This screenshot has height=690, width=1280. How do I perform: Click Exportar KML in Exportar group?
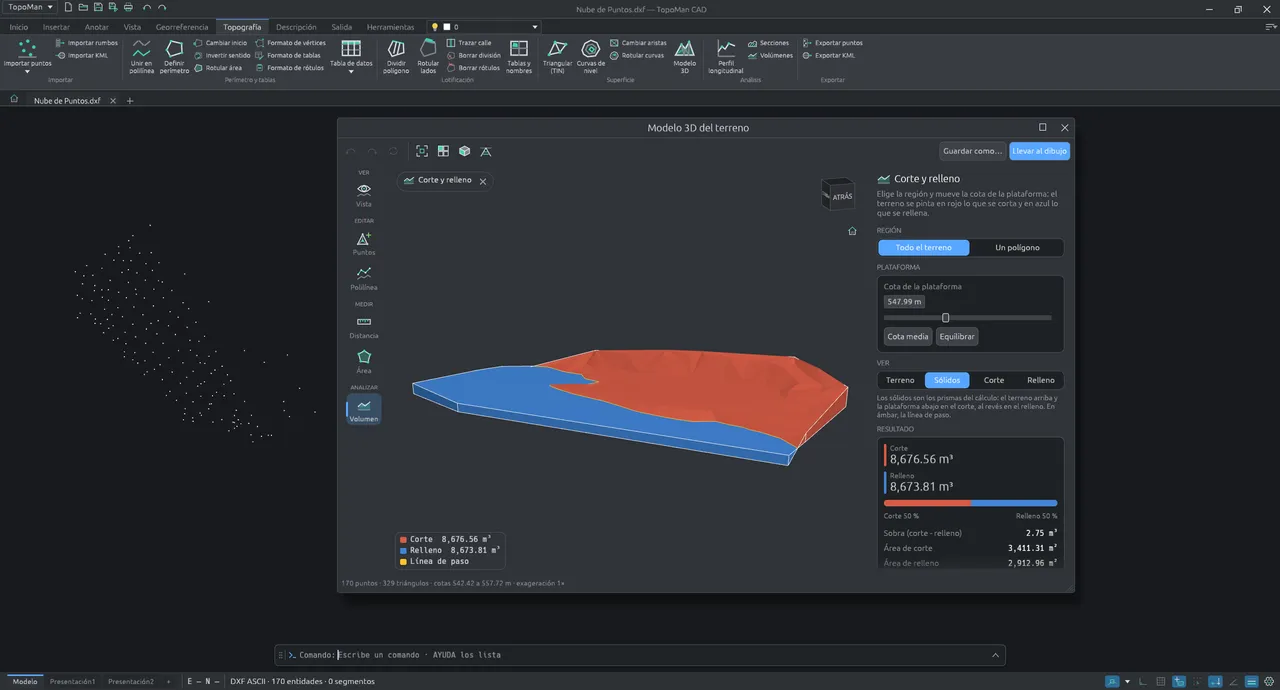pos(828,55)
